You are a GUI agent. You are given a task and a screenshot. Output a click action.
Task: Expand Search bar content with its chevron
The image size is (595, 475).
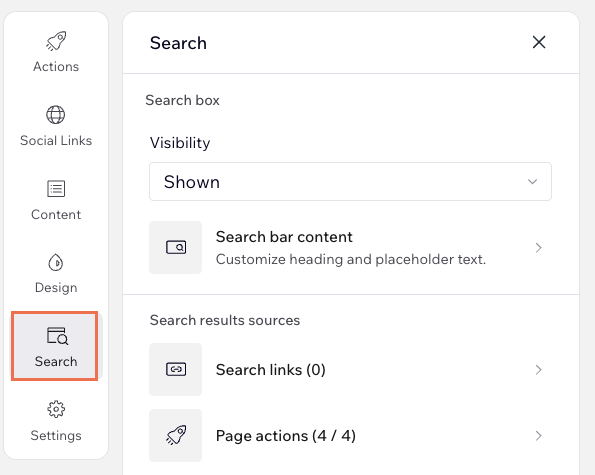pyautogui.click(x=538, y=248)
